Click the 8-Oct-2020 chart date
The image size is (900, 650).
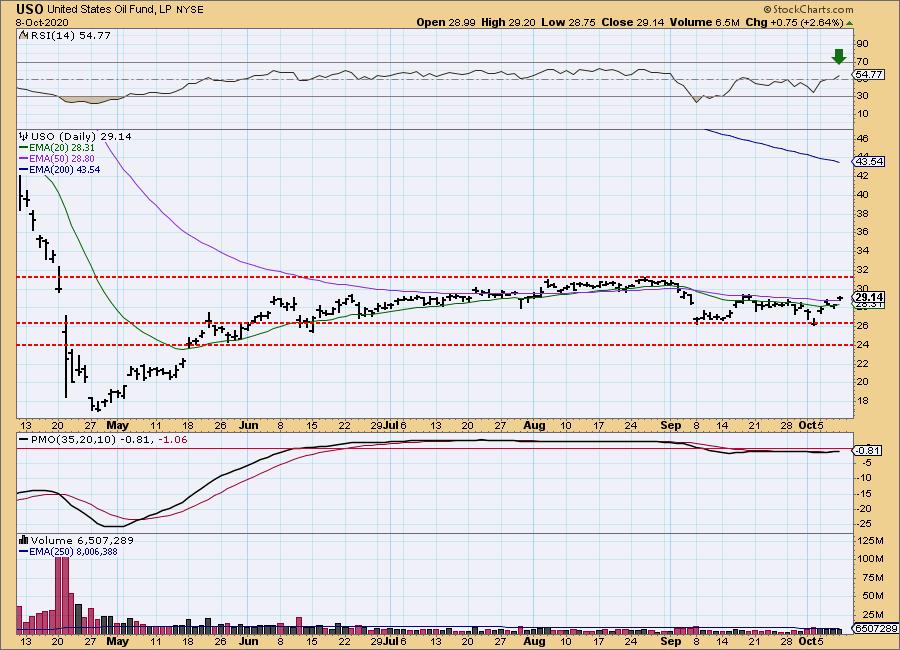pyautogui.click(x=42, y=23)
